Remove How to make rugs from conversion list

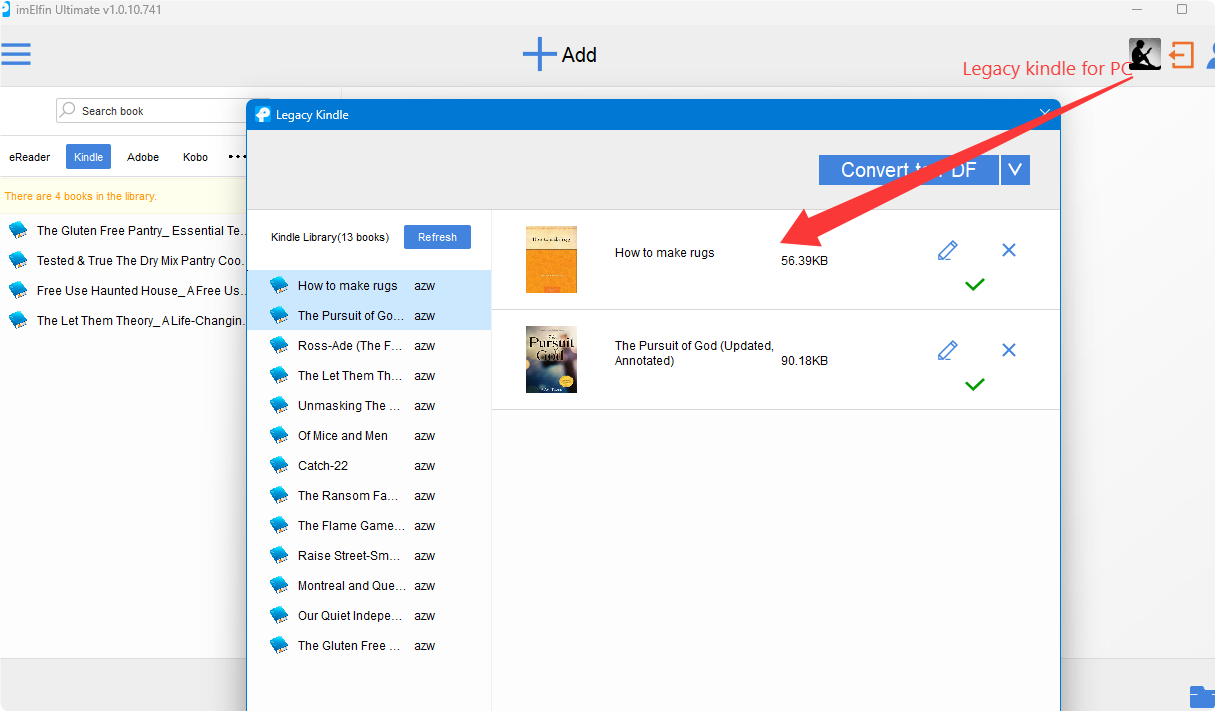pyautogui.click(x=1009, y=250)
